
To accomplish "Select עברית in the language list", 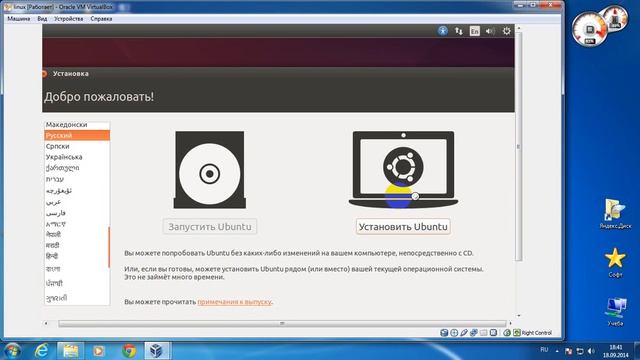I will [x=77, y=179].
